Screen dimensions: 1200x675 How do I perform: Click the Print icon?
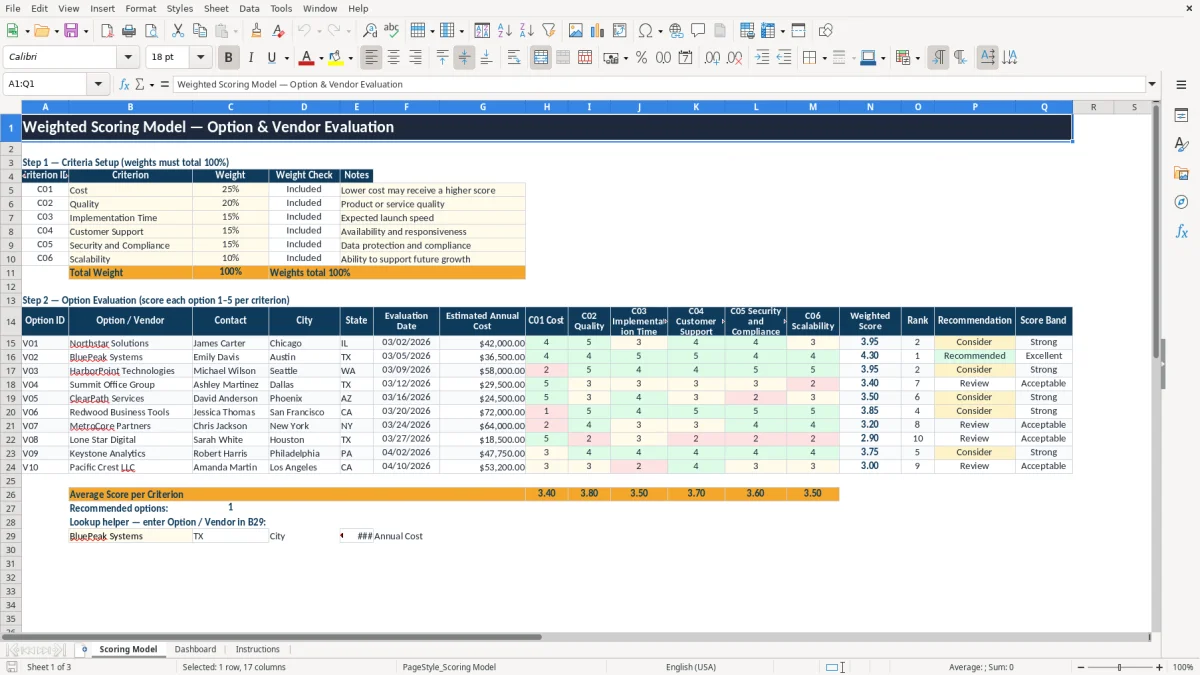click(x=129, y=31)
